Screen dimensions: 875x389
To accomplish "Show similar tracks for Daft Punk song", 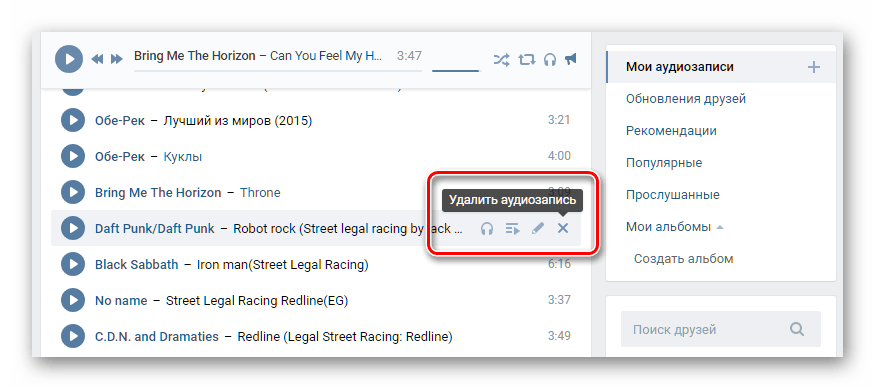I will (487, 228).
